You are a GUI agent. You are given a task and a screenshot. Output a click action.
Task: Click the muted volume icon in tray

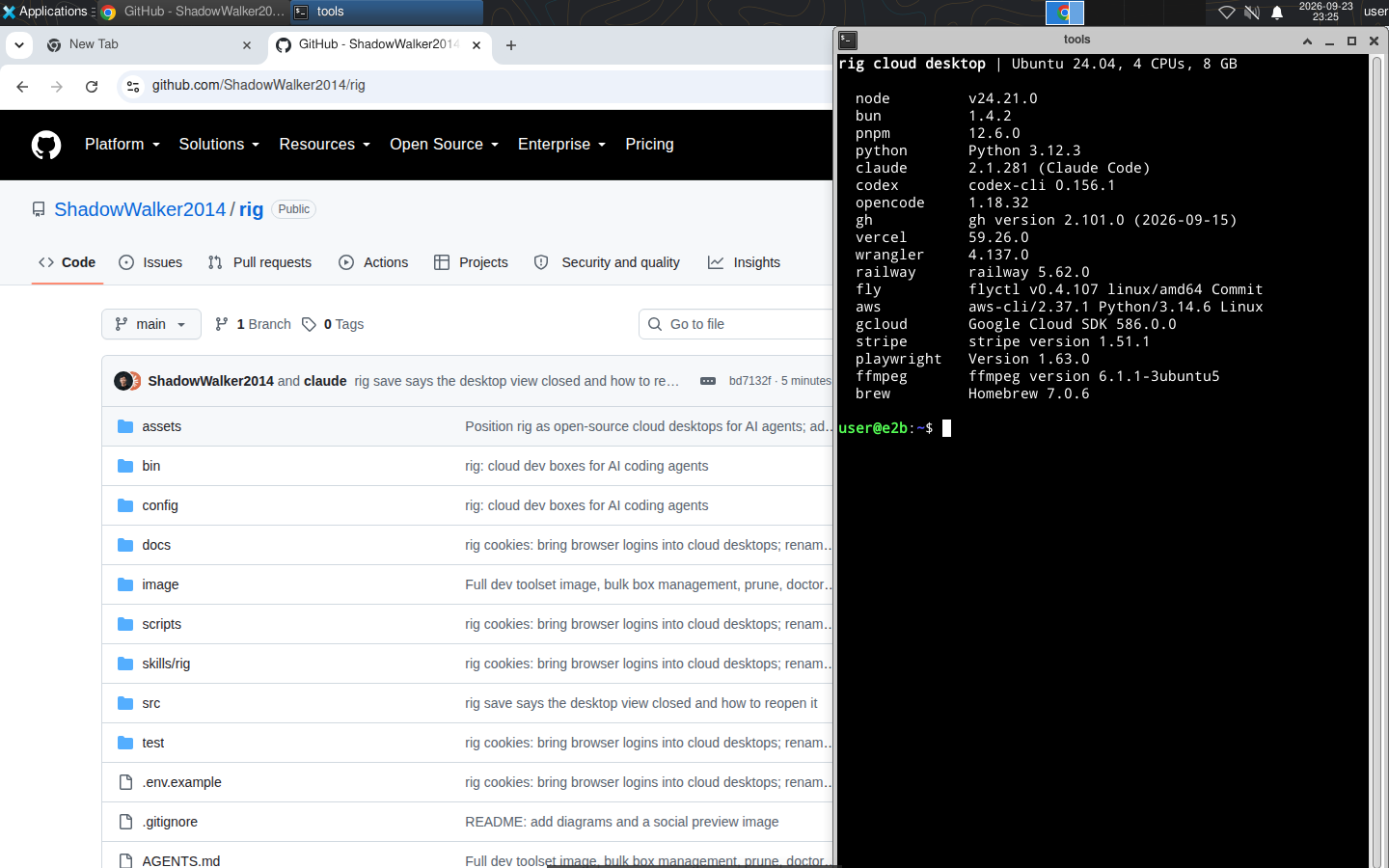coord(1252,13)
